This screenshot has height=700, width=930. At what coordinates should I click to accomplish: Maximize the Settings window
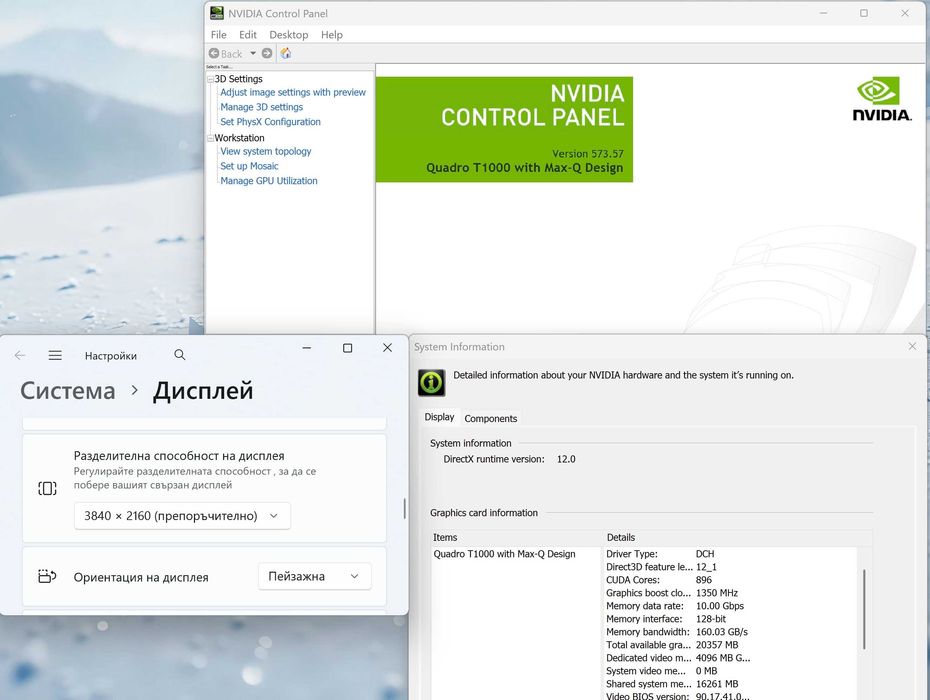tap(348, 348)
